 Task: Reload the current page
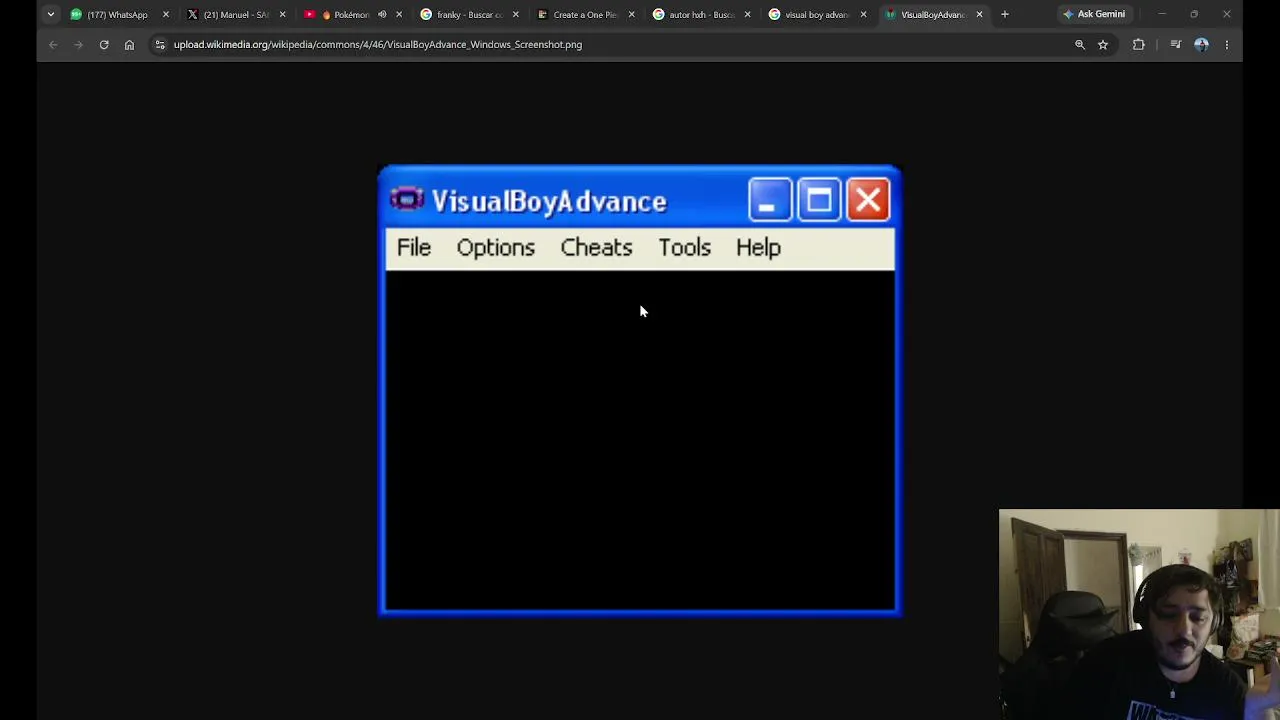pyautogui.click(x=104, y=44)
